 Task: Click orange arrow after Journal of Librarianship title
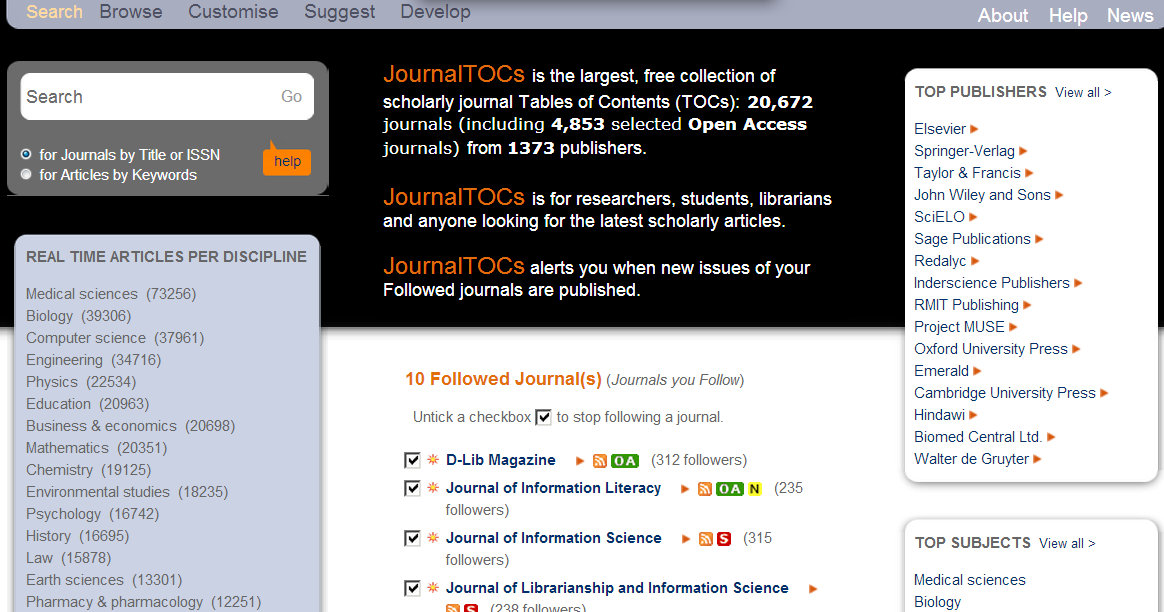813,589
